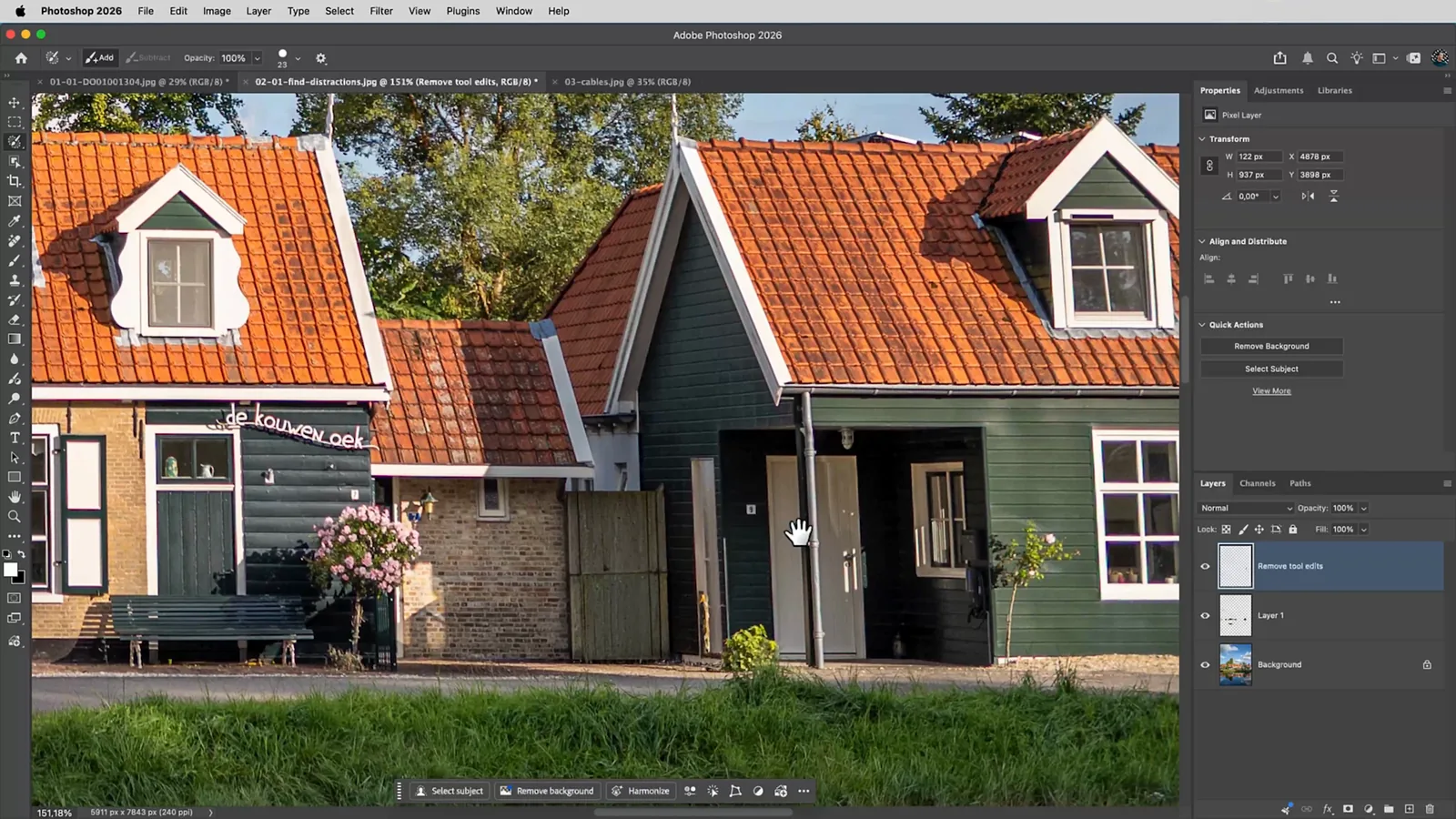1456x819 pixels.
Task: Toggle the lock all padlock option
Action: coord(1292,530)
